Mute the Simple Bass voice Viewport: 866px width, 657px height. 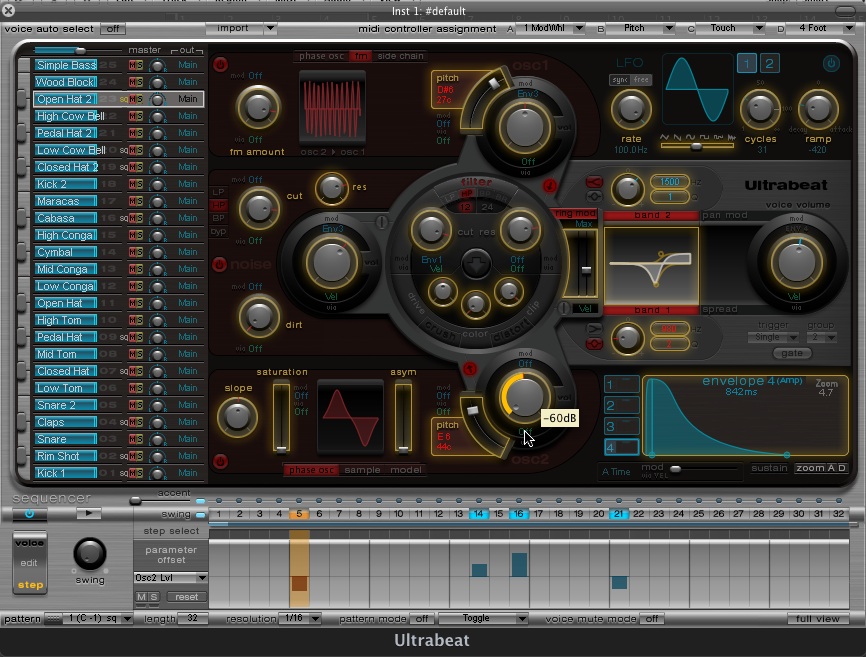tap(130, 65)
